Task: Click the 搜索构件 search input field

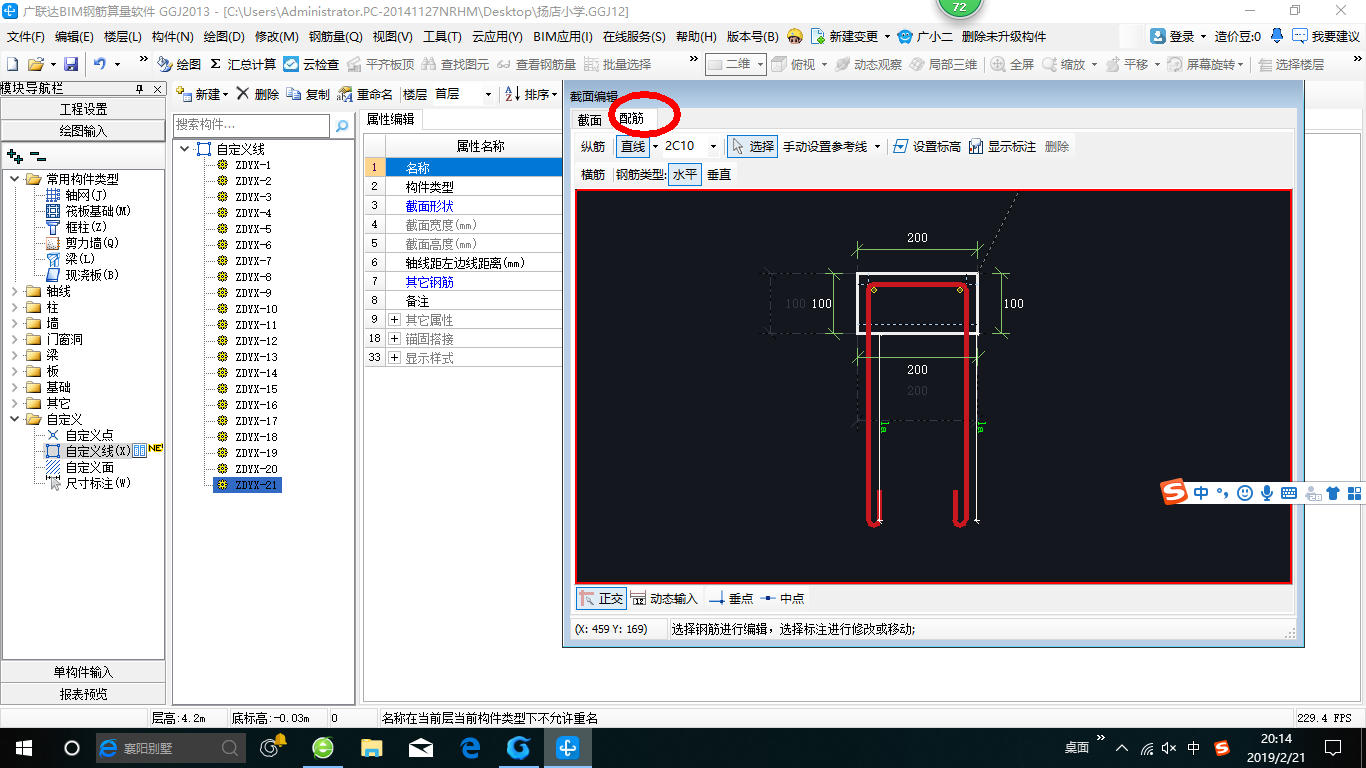Action: 251,125
